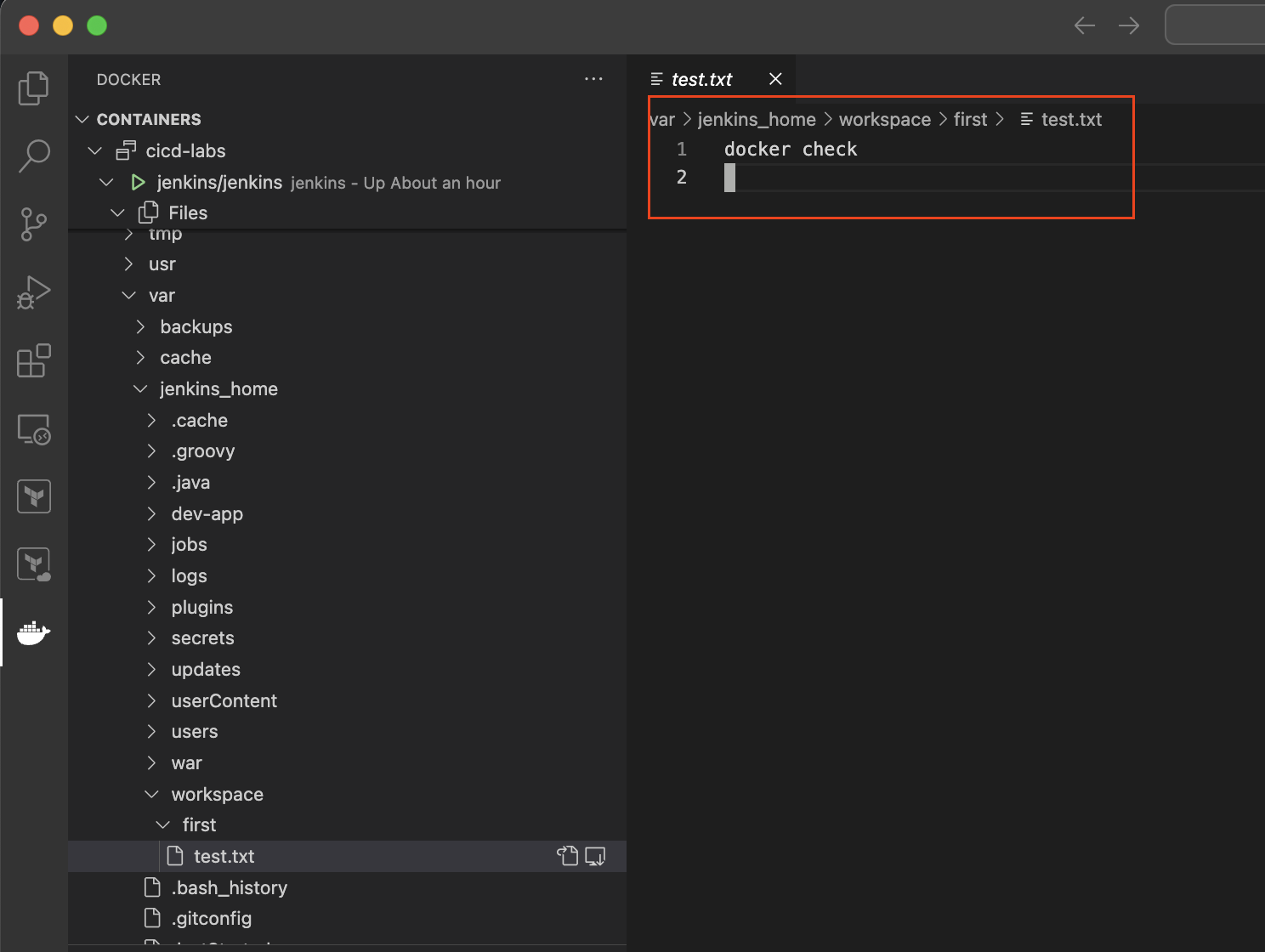Screen dimensions: 1265x952
Task: Click the running container play icon
Action: click(138, 182)
